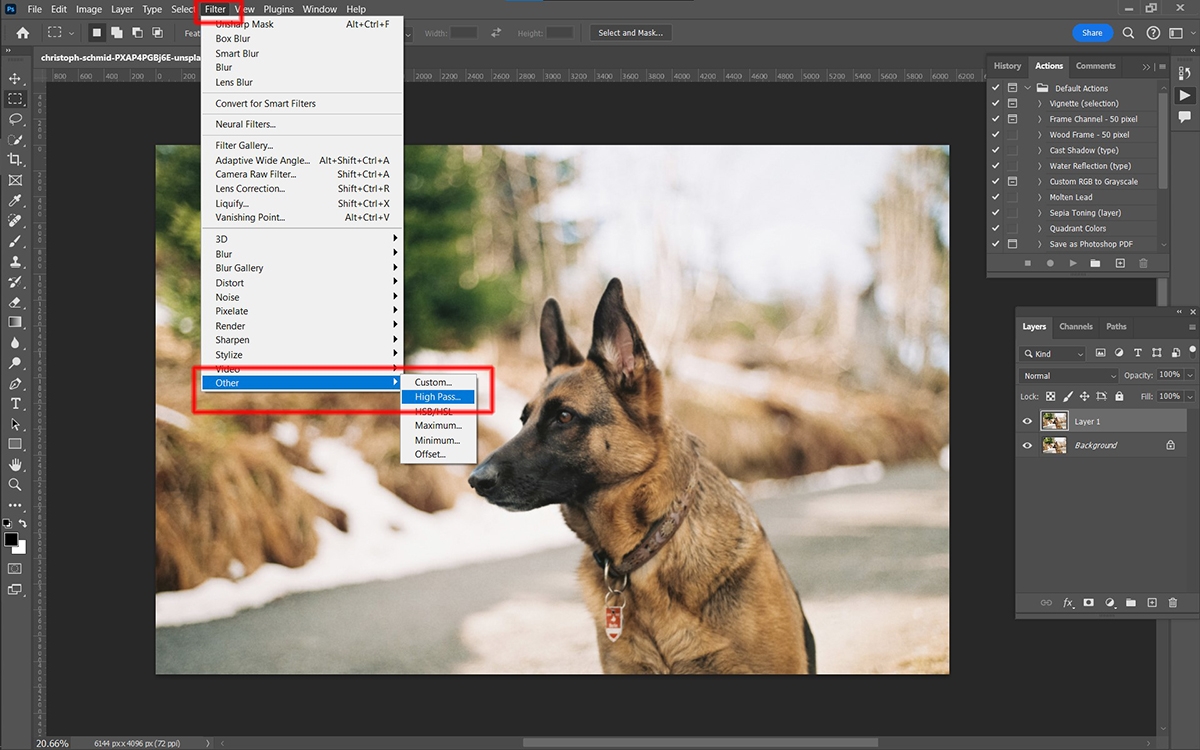Toggle checkmark for Molten Lead action
The width and height of the screenshot is (1200, 750).
tap(995, 197)
